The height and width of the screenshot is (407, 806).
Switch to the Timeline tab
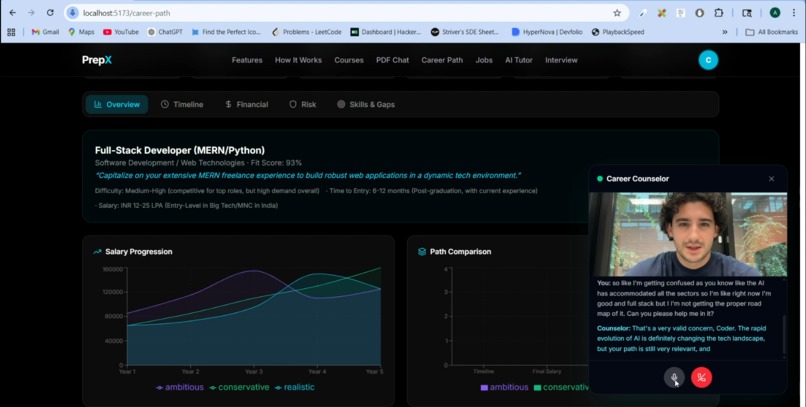click(182, 104)
